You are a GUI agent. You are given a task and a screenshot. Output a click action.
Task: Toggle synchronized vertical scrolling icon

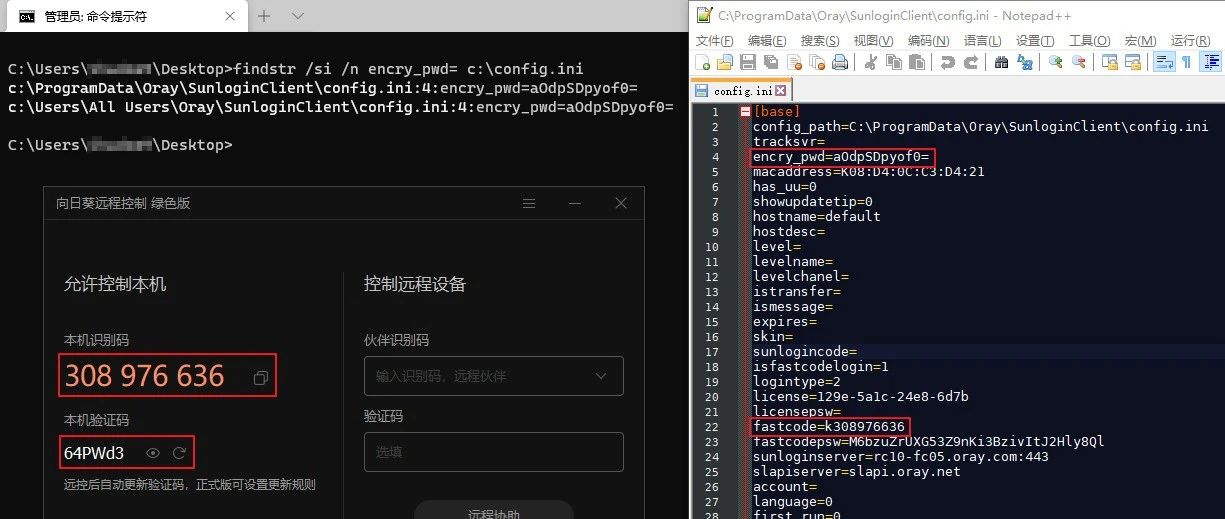click(x=1109, y=62)
